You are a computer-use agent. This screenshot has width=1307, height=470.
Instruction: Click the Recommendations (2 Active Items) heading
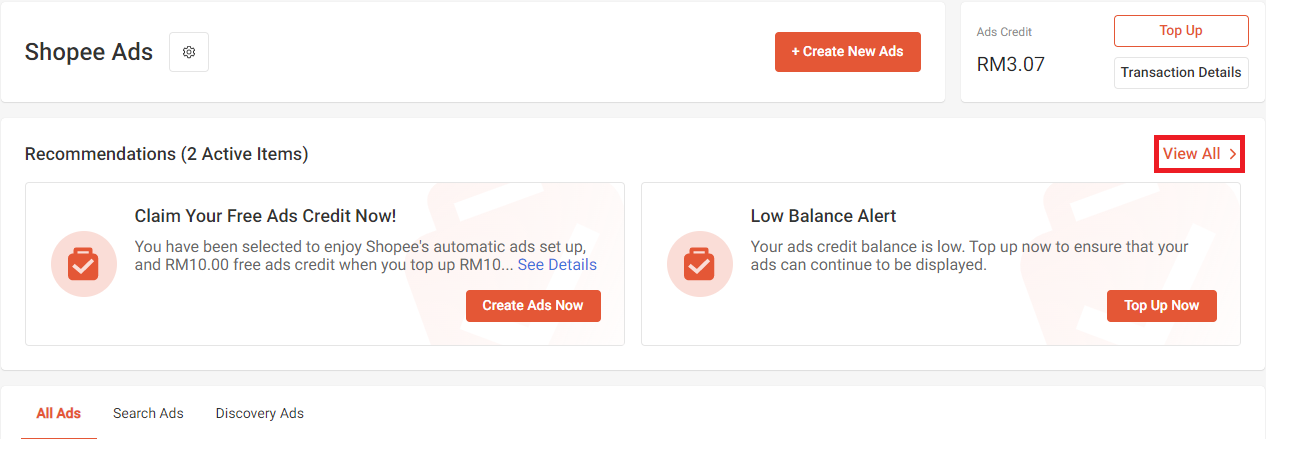pos(167,154)
